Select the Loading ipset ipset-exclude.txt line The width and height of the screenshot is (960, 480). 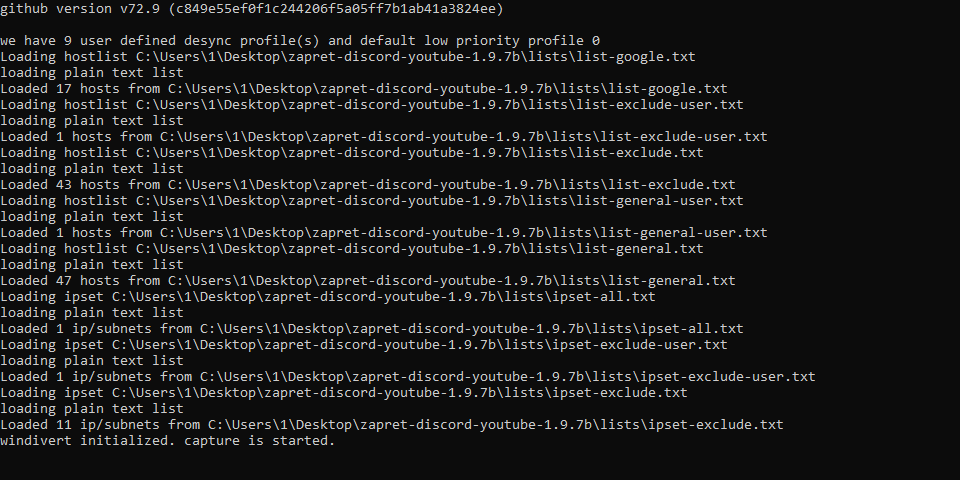[343, 393]
